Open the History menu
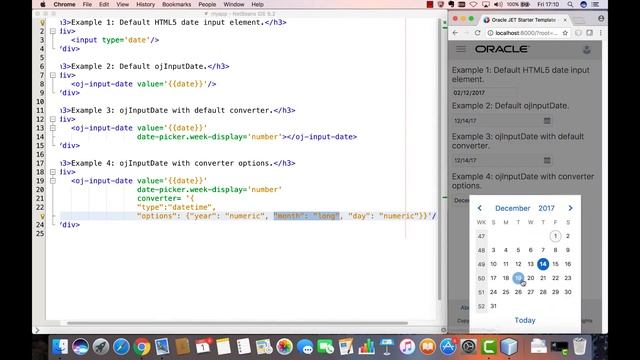640x360 pixels. tap(145, 4)
